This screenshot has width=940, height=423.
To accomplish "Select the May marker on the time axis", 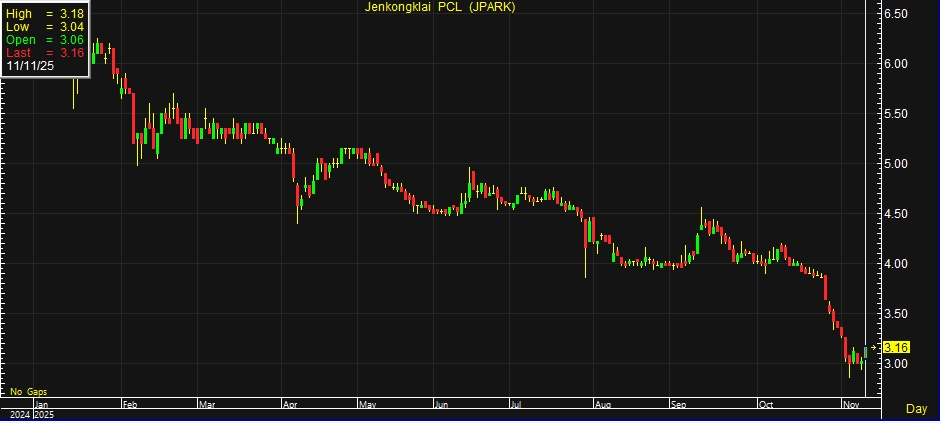I will [366, 405].
